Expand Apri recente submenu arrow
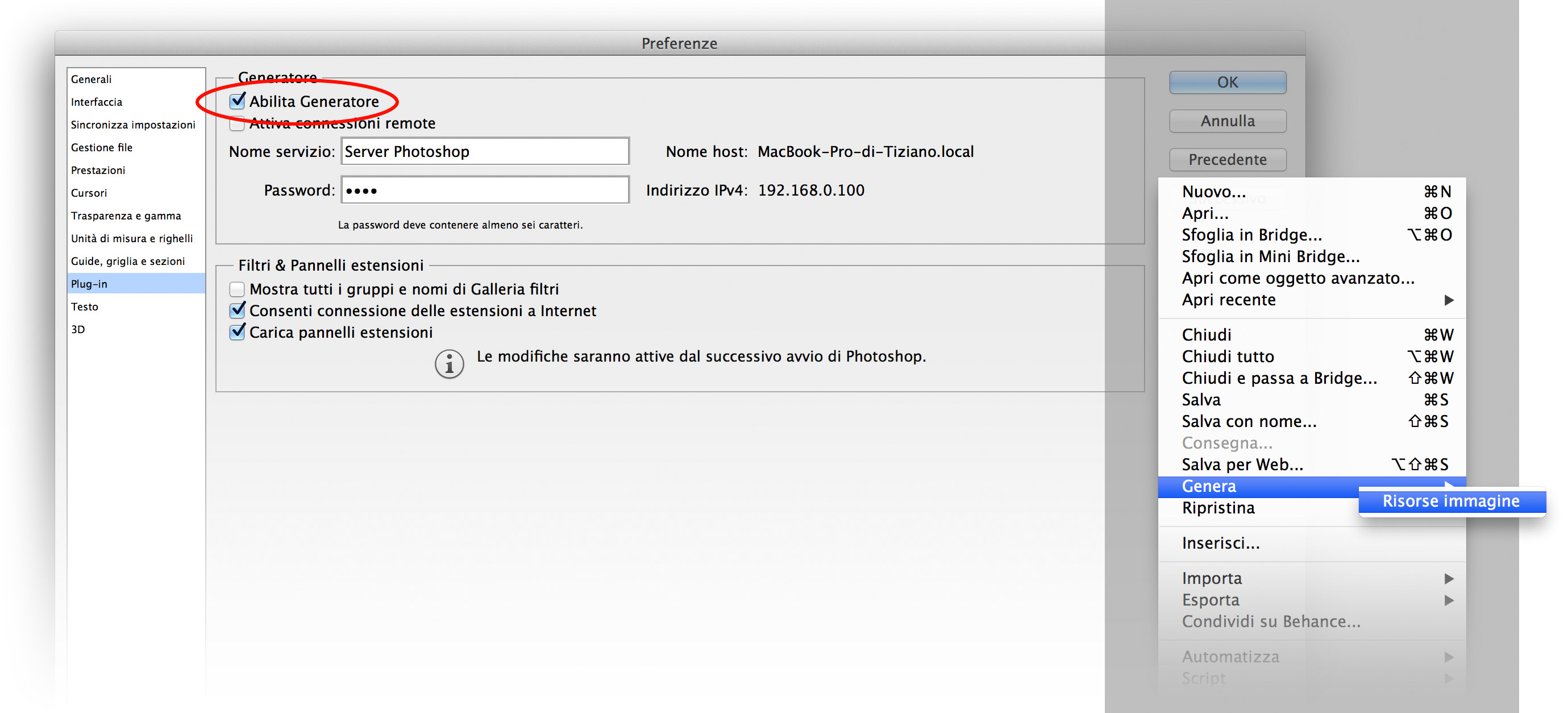This screenshot has height=713, width=1568. point(1449,300)
